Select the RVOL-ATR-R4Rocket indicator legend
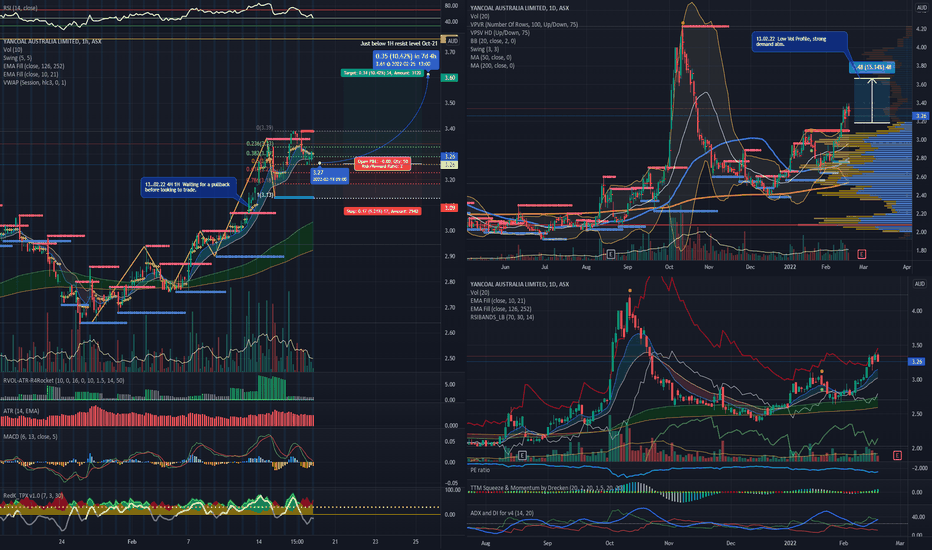Screen dimensions: 932x550 (x=64, y=380)
